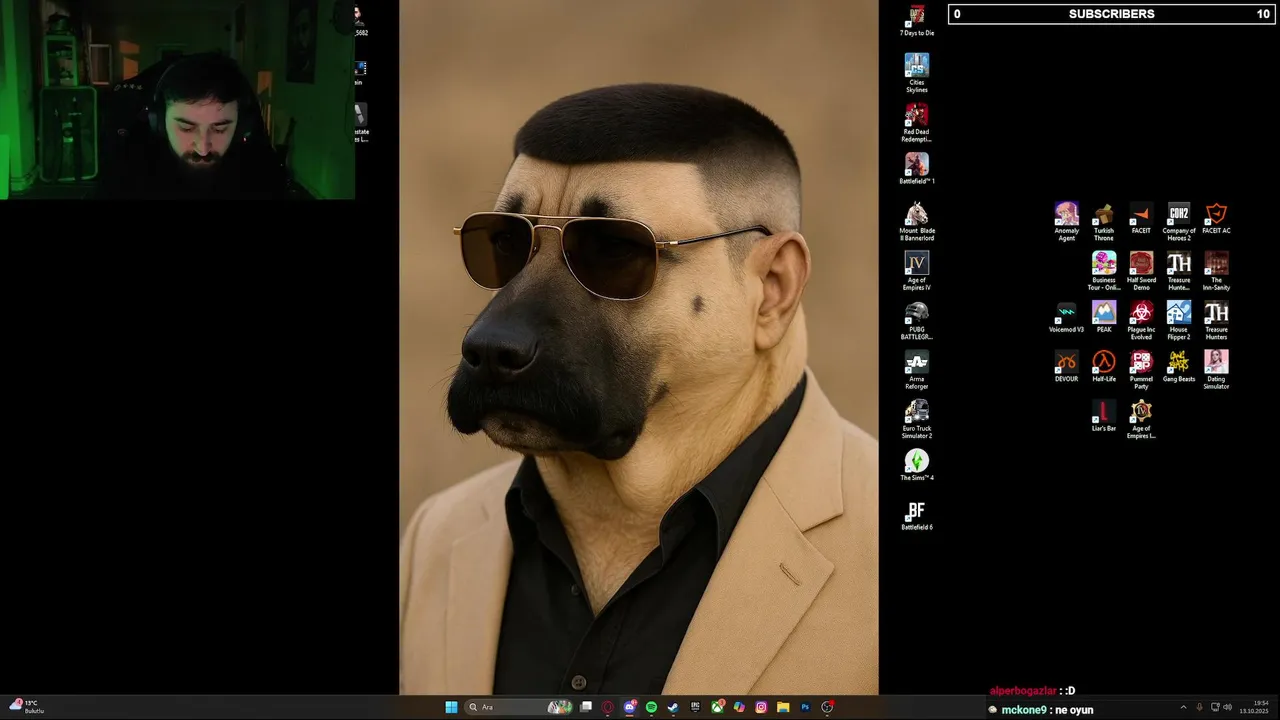Select the Company of Heroes 2 icon
This screenshot has height=720, width=1280.
point(1179,221)
